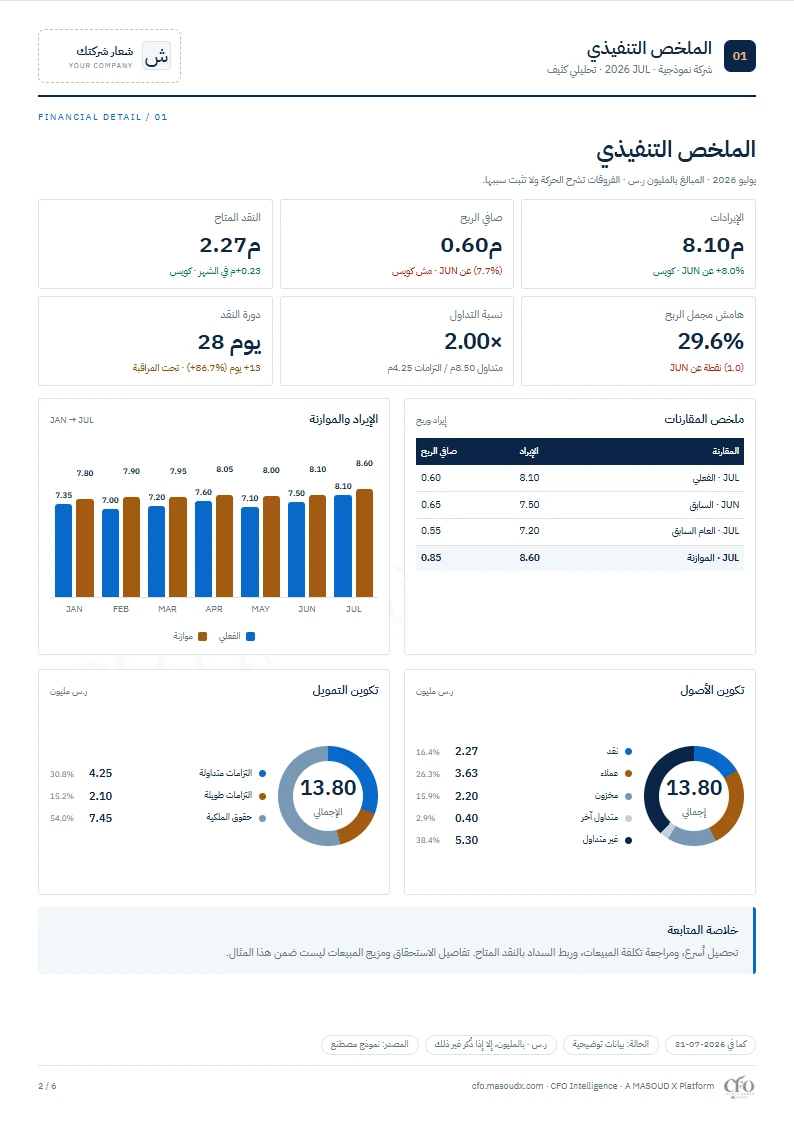Screen dimensions: 794x1124
Task: Click the current liabilities blue legend dot
Action: click(x=262, y=773)
